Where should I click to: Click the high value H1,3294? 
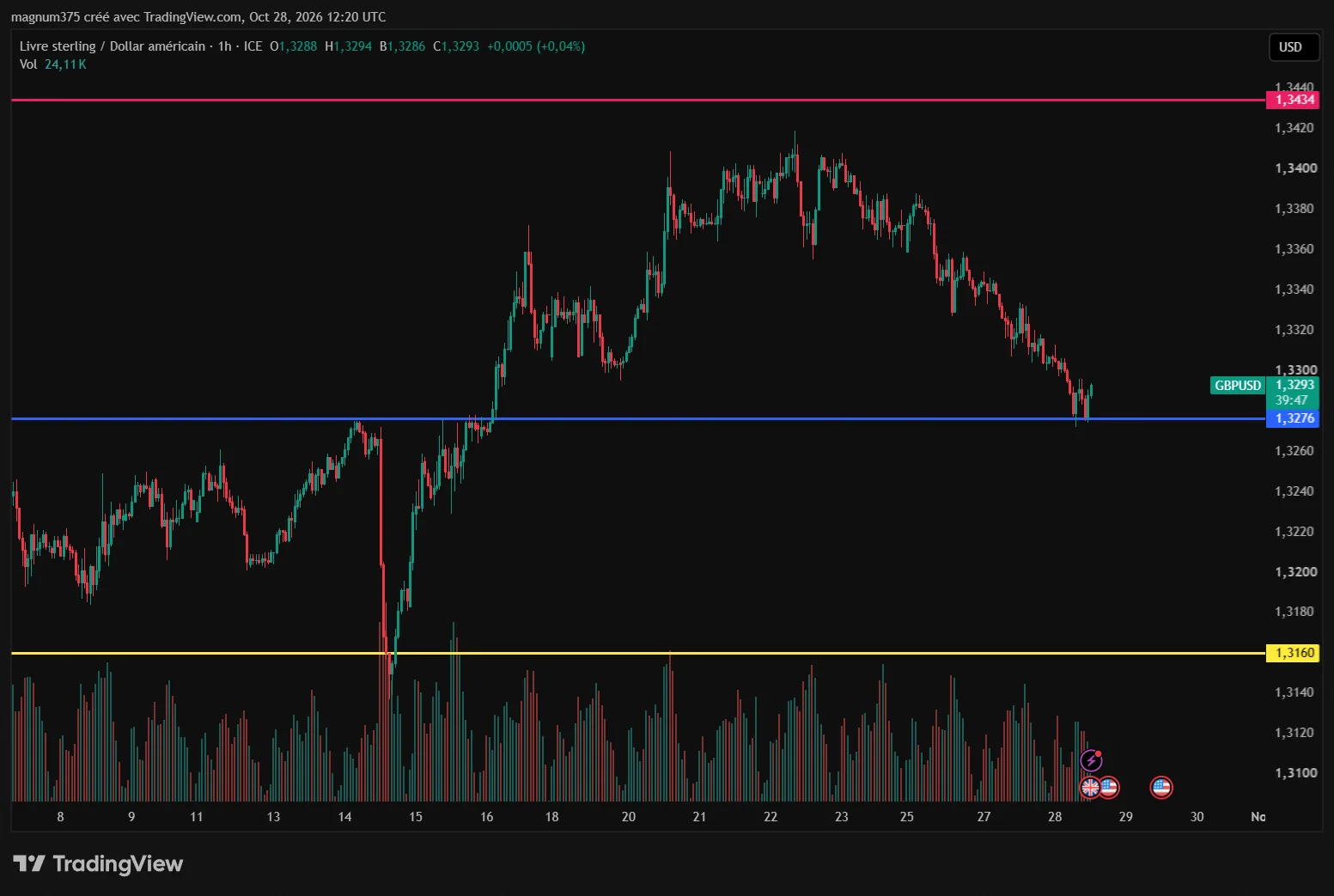tap(348, 46)
